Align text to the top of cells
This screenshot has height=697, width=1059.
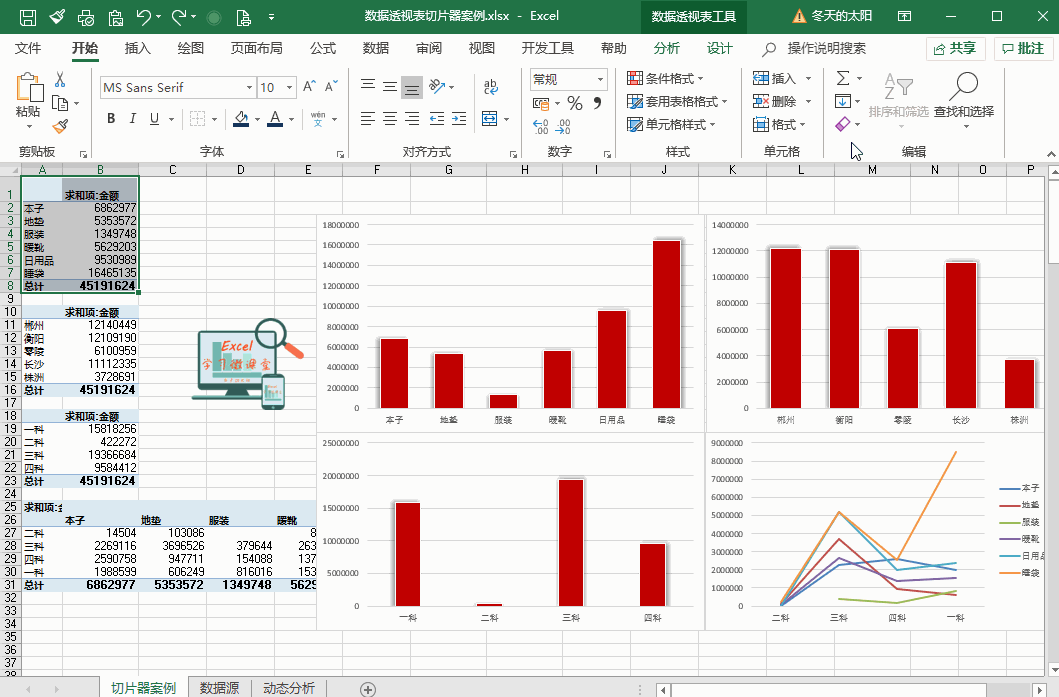tap(368, 86)
